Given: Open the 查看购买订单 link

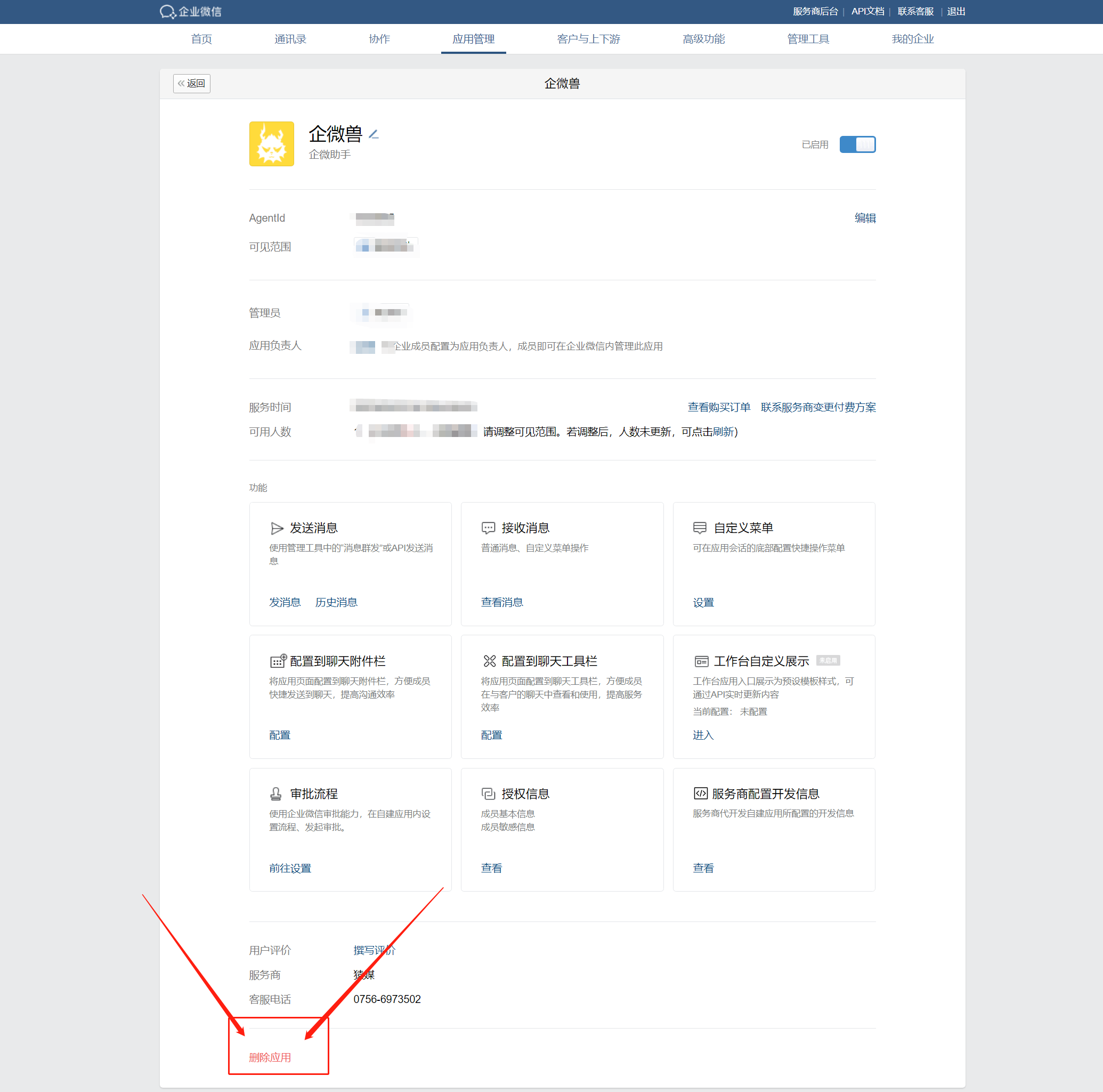Looking at the screenshot, I should [718, 407].
